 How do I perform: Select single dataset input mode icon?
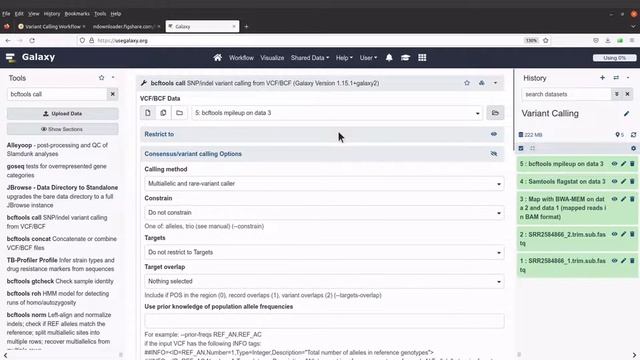148,113
